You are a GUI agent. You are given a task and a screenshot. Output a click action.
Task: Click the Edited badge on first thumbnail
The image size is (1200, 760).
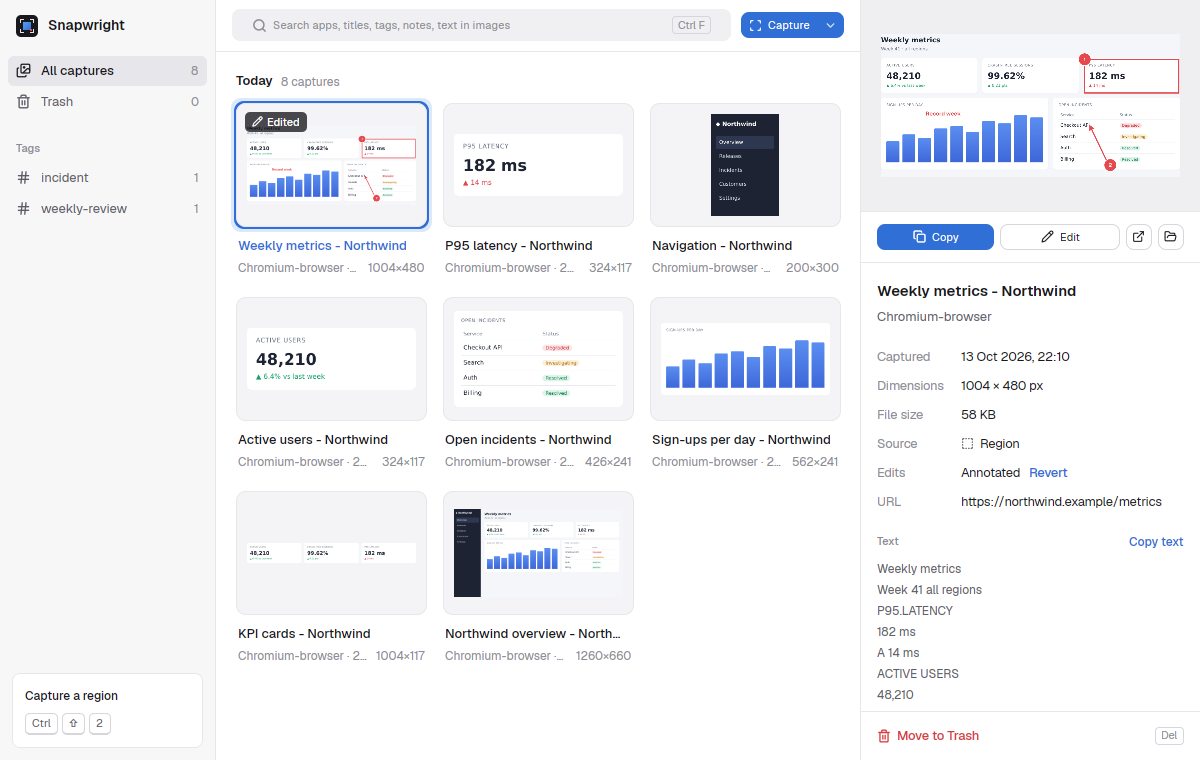(x=276, y=122)
